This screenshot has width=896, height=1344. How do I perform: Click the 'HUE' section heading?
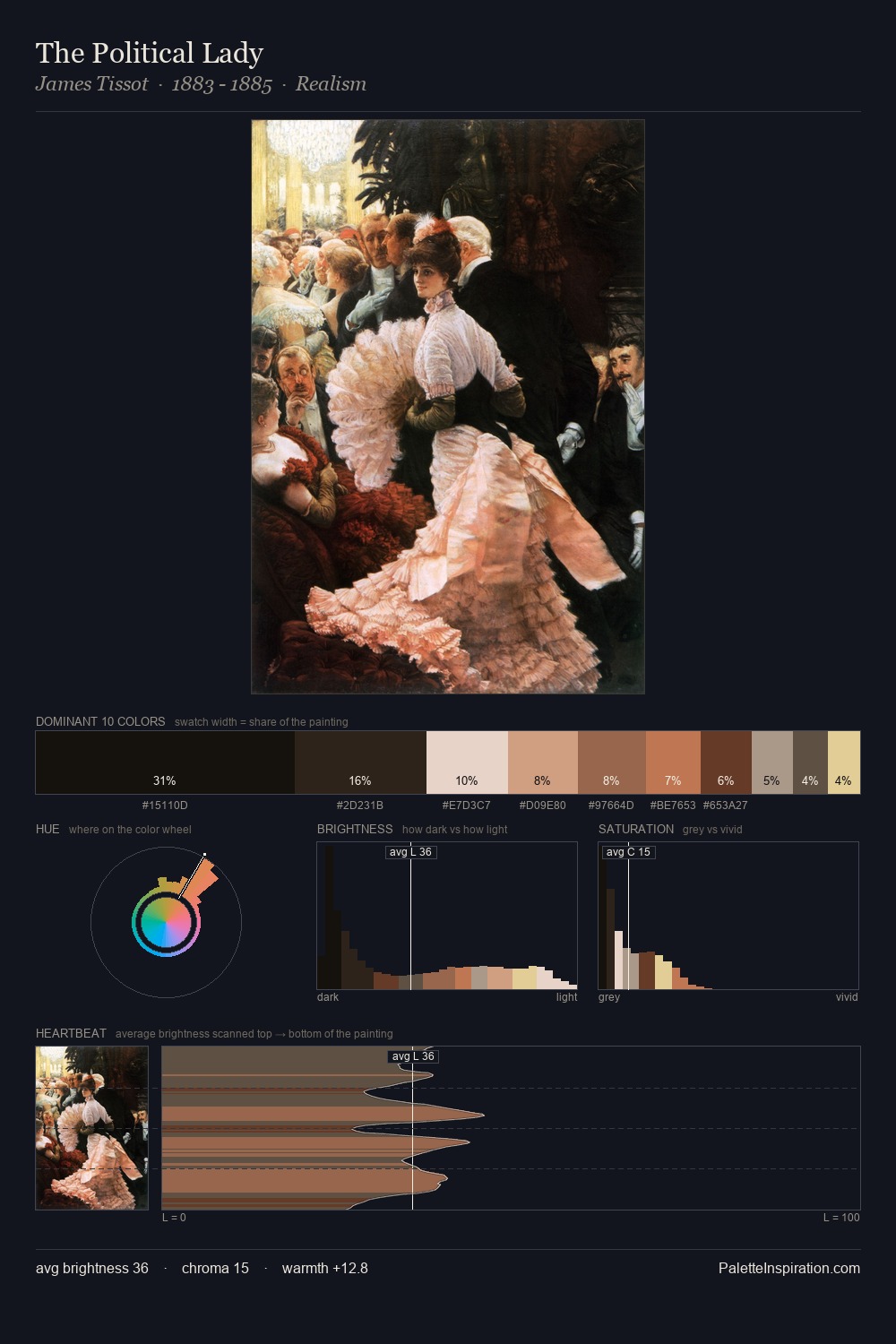coord(47,830)
